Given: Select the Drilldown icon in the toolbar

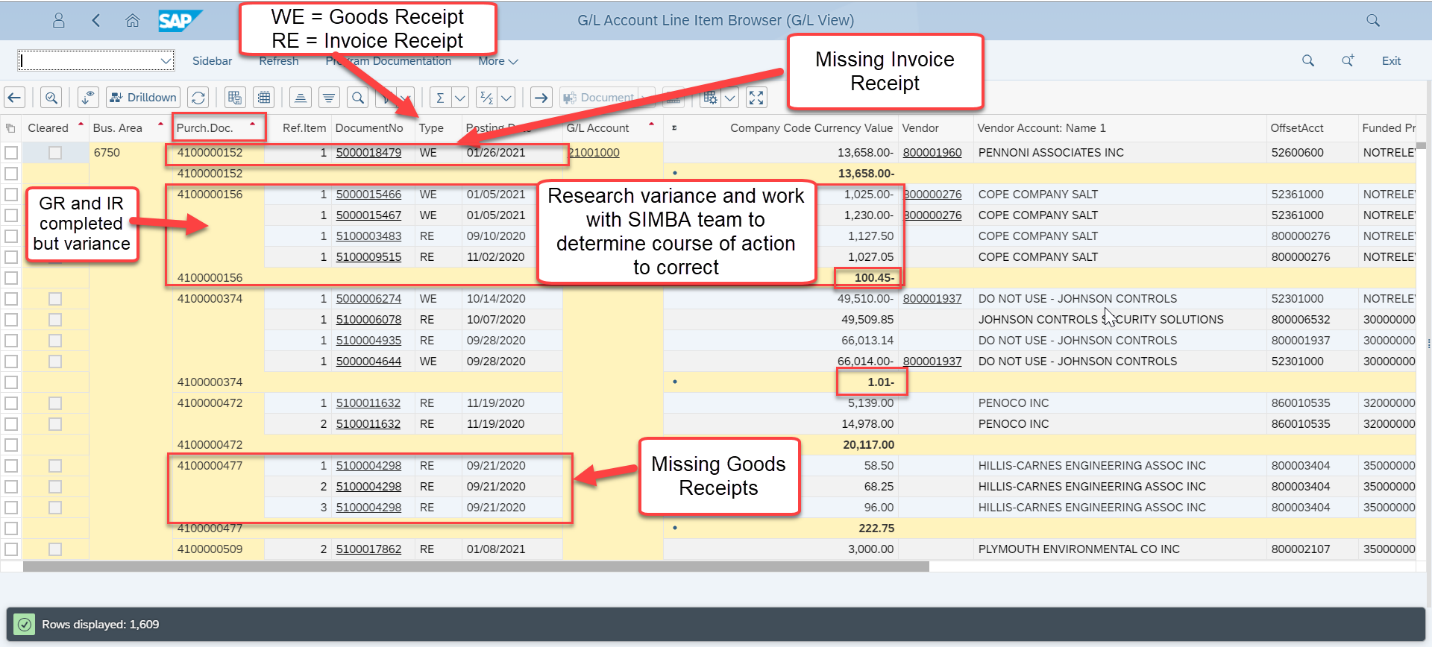Looking at the screenshot, I should coord(144,97).
